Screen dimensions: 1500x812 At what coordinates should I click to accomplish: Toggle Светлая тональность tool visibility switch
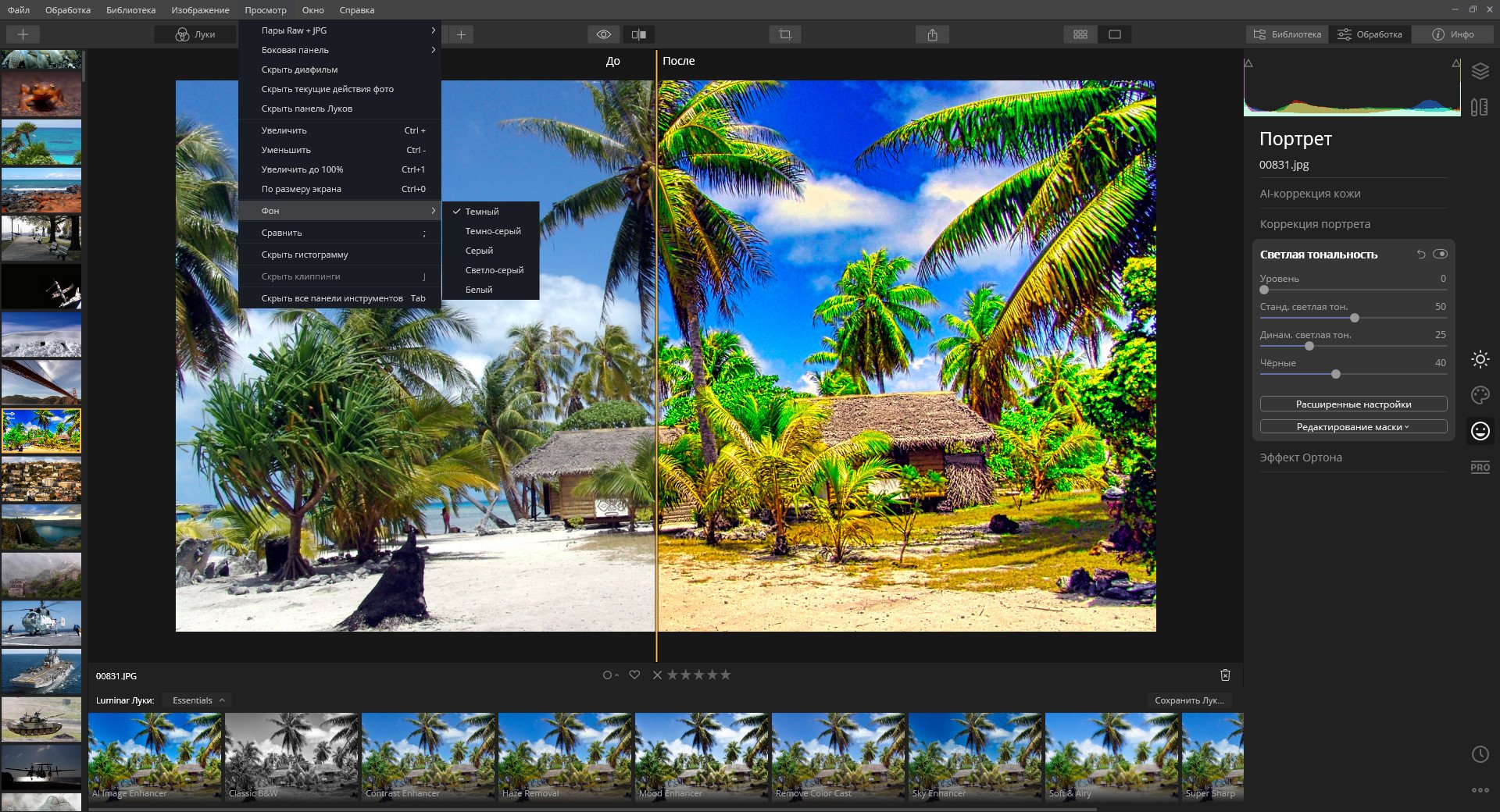click(1440, 255)
